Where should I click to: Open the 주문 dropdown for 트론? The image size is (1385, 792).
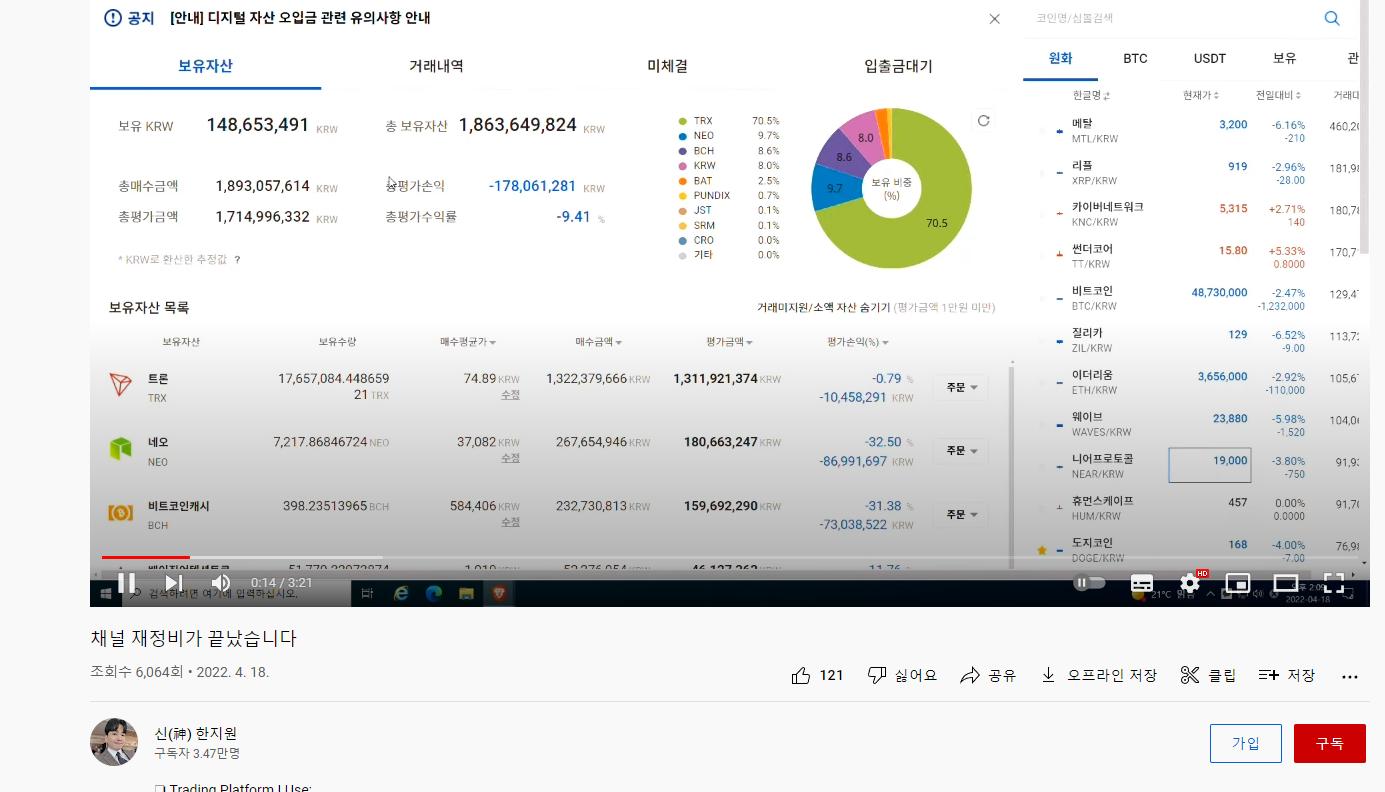(960, 387)
